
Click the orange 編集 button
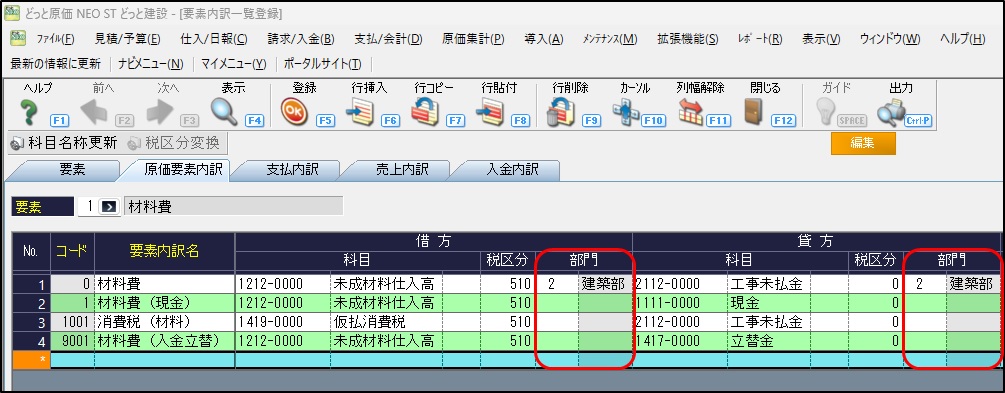pos(863,144)
